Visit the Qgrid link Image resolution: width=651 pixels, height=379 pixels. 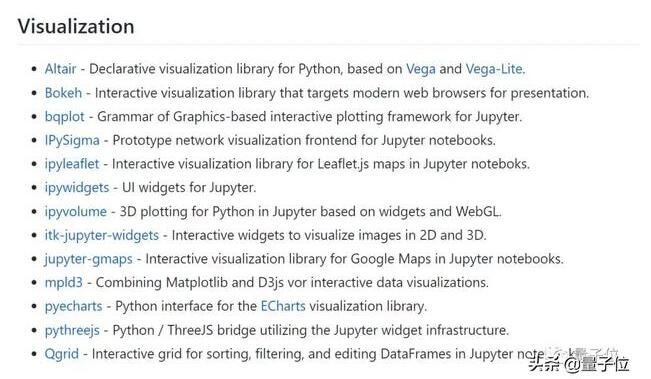tap(61, 354)
